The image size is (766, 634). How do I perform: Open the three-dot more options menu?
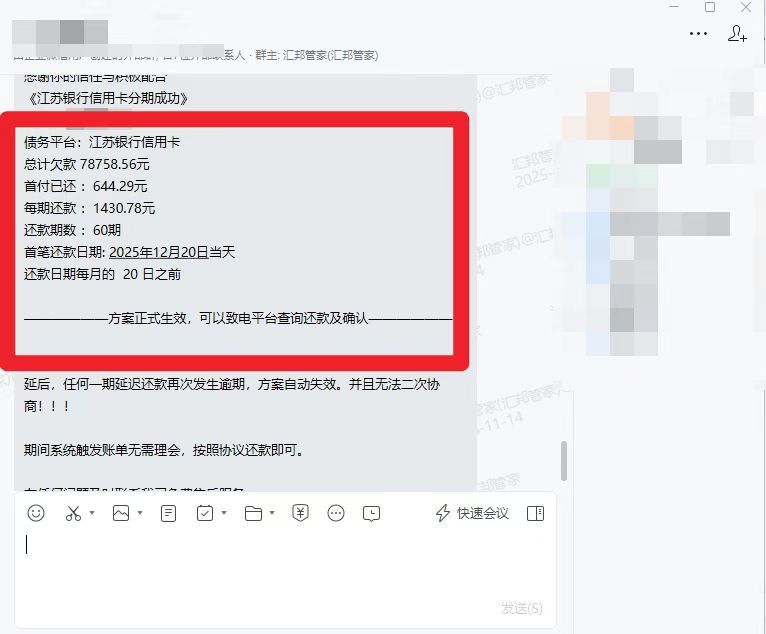(699, 34)
